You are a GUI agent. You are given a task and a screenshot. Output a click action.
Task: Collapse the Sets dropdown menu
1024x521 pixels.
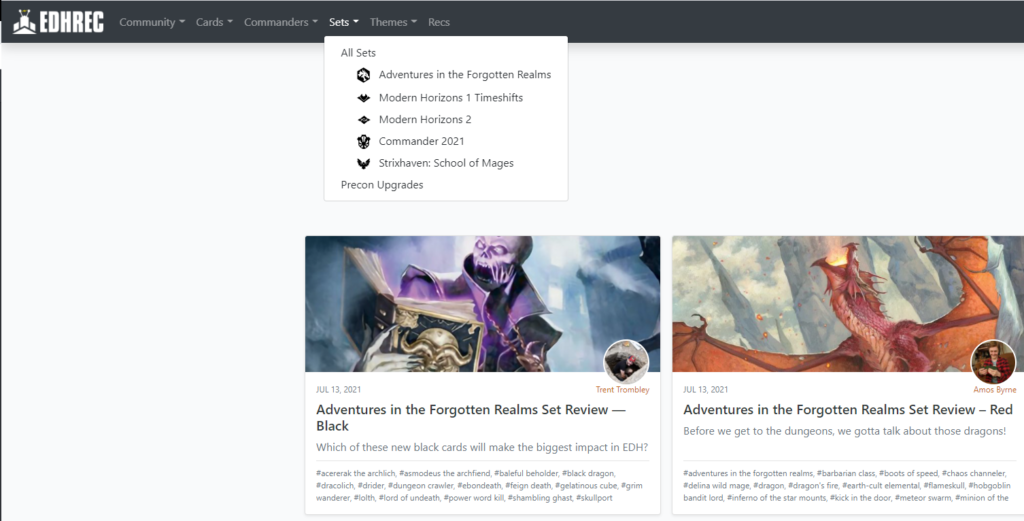(344, 22)
